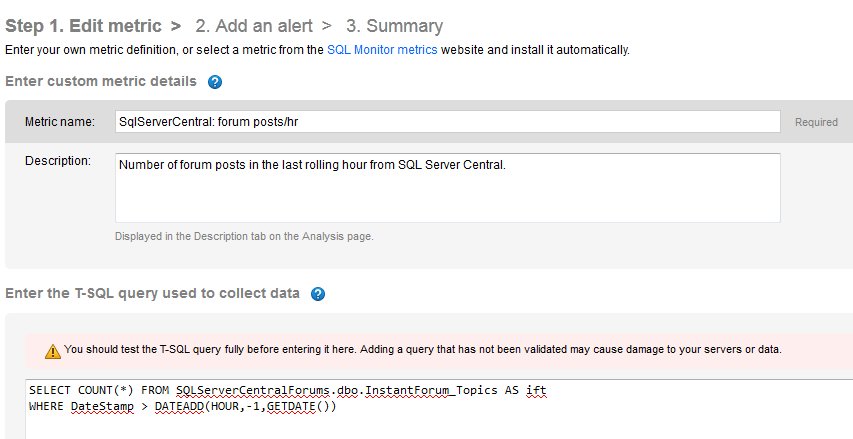This screenshot has width=853, height=439.
Task: Open help for the T-SQL query section
Action: pyautogui.click(x=318, y=294)
